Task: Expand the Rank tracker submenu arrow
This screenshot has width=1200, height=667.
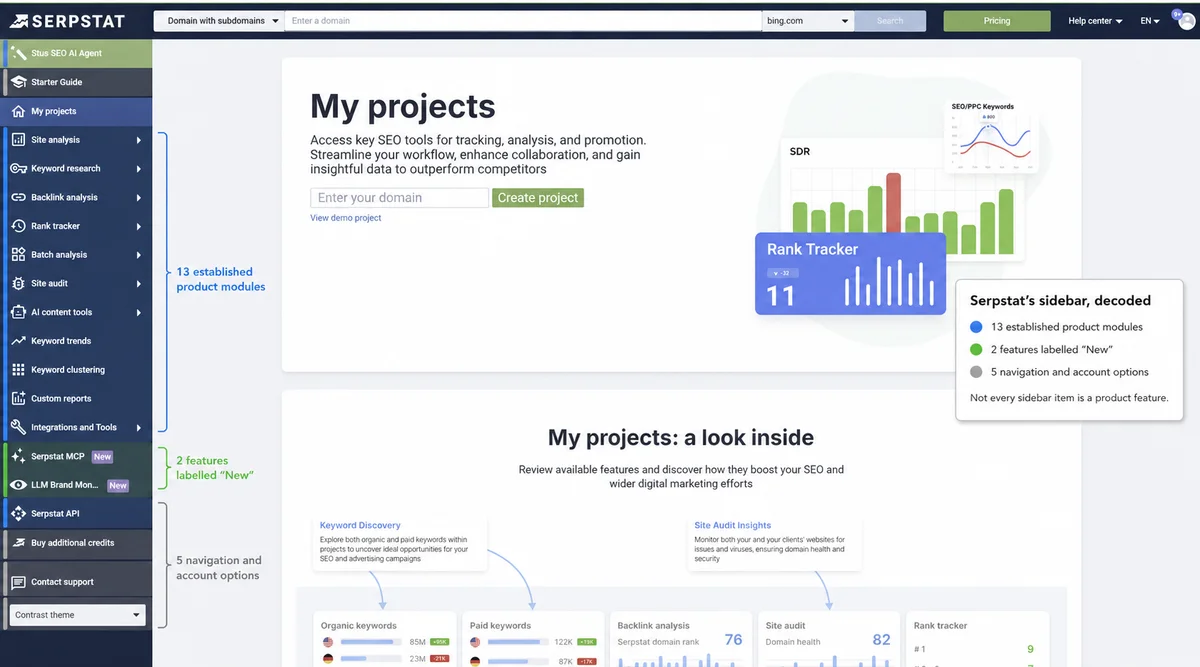Action: (x=139, y=227)
